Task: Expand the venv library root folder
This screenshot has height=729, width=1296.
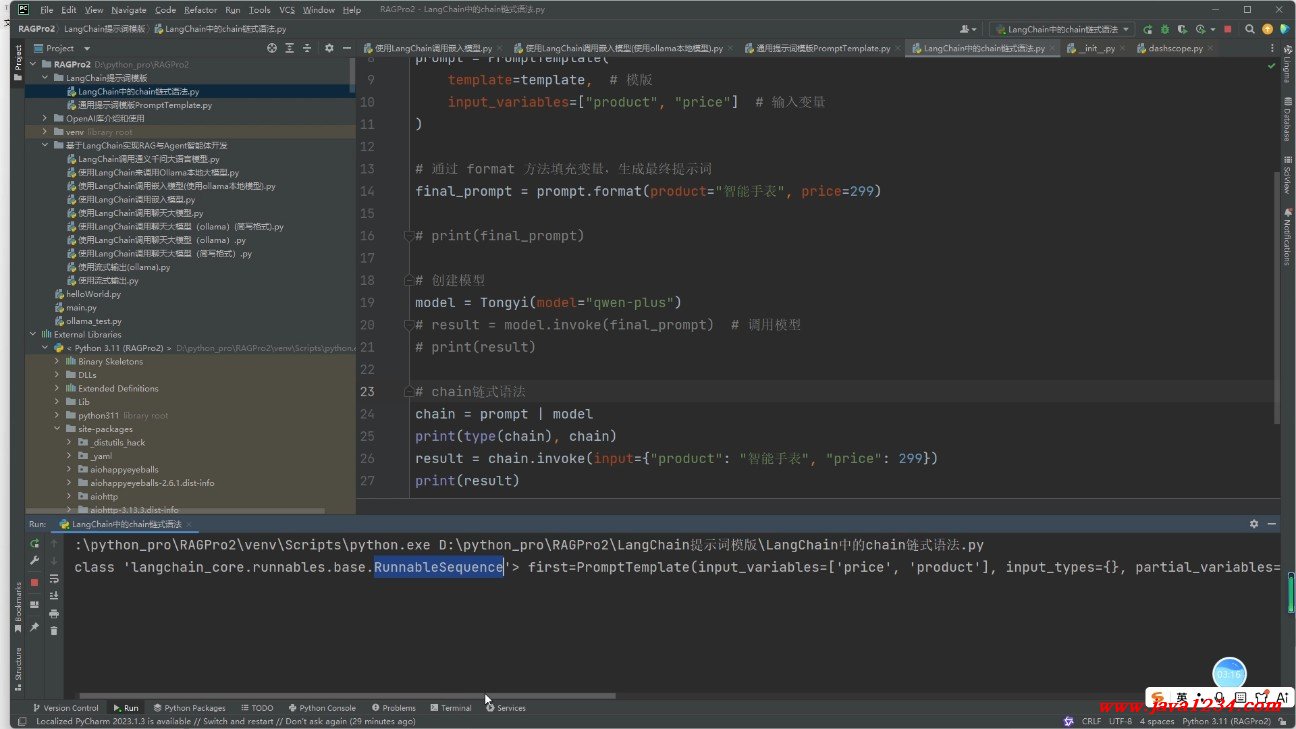Action: point(44,132)
